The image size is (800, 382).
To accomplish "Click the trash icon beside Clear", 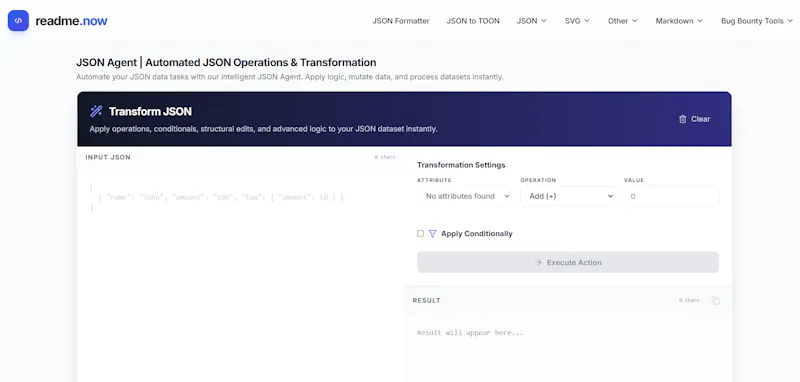I will tap(683, 119).
